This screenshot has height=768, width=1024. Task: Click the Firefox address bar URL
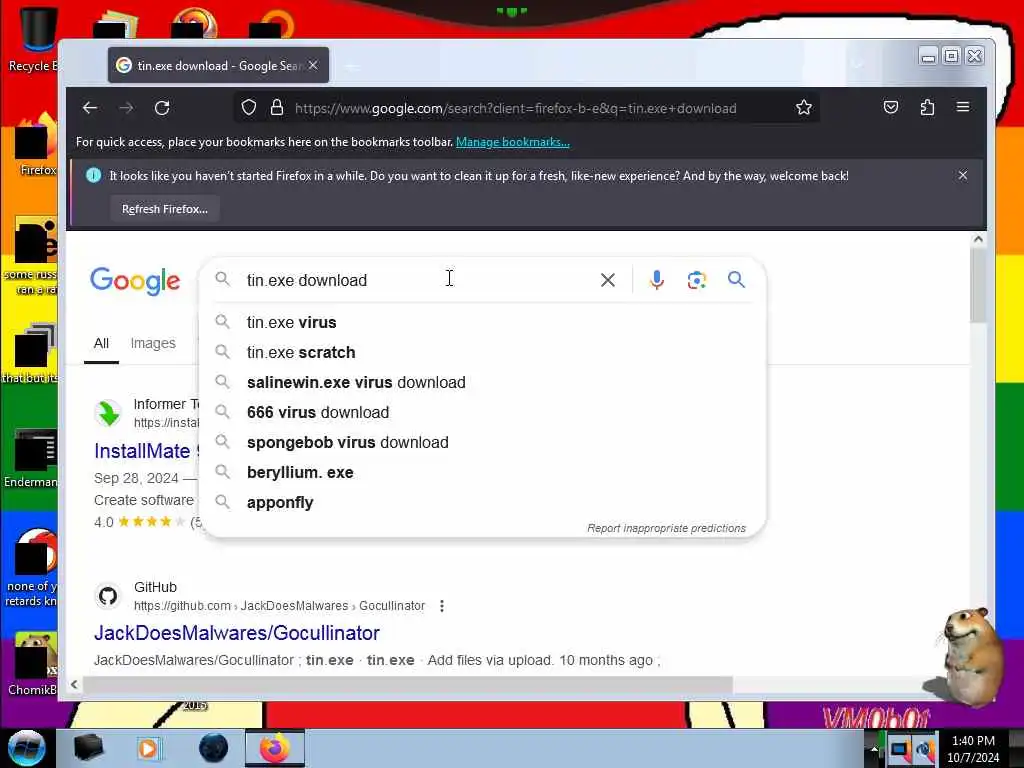516,108
